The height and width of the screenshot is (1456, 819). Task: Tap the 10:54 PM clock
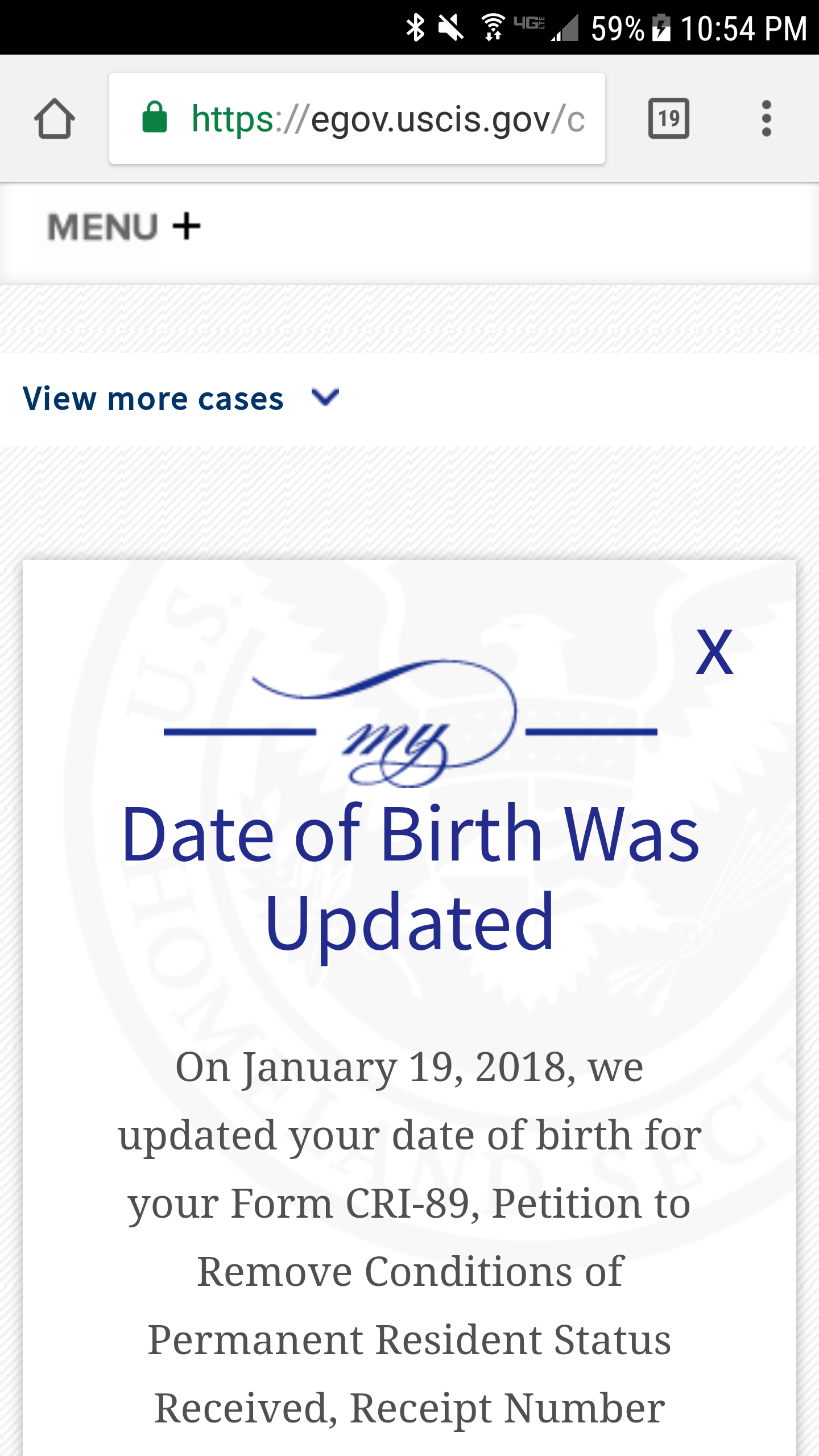(744, 27)
